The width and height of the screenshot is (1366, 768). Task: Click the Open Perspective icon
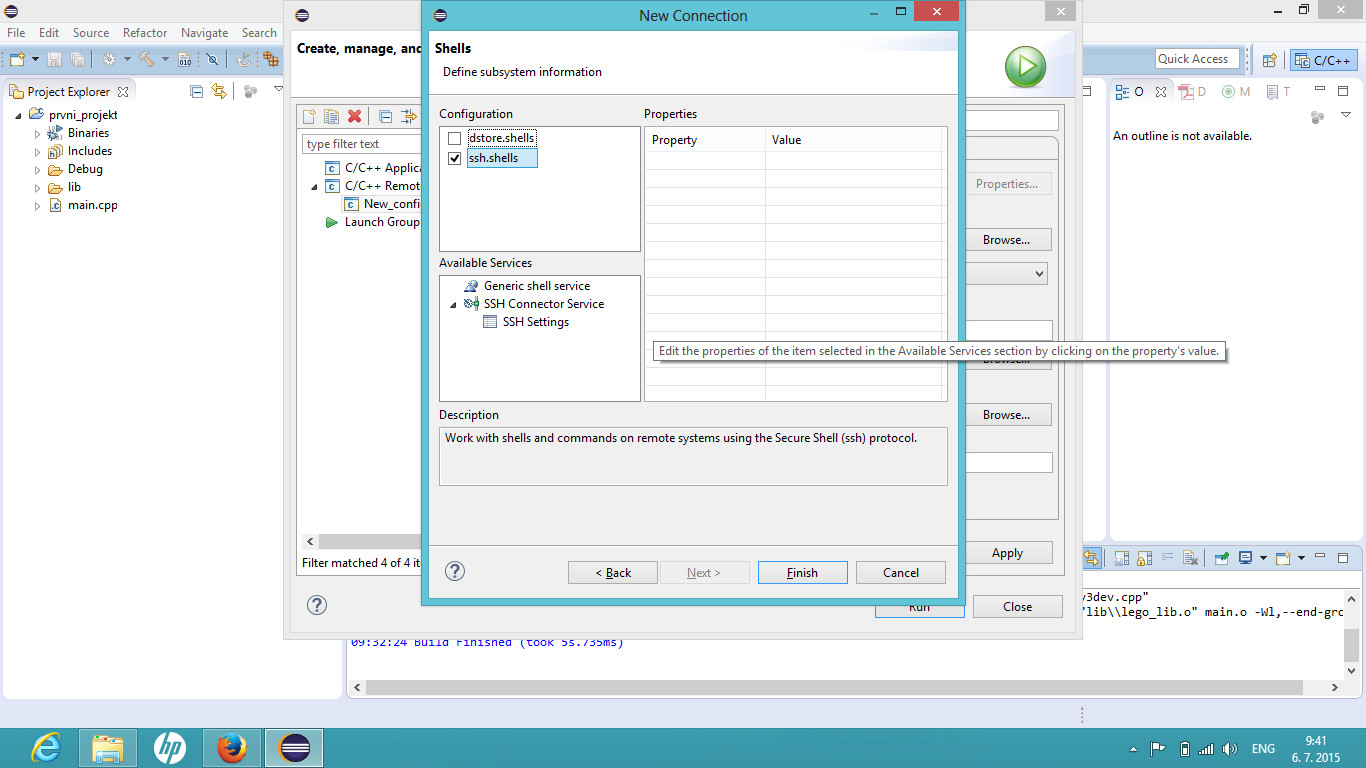pyautogui.click(x=1269, y=60)
